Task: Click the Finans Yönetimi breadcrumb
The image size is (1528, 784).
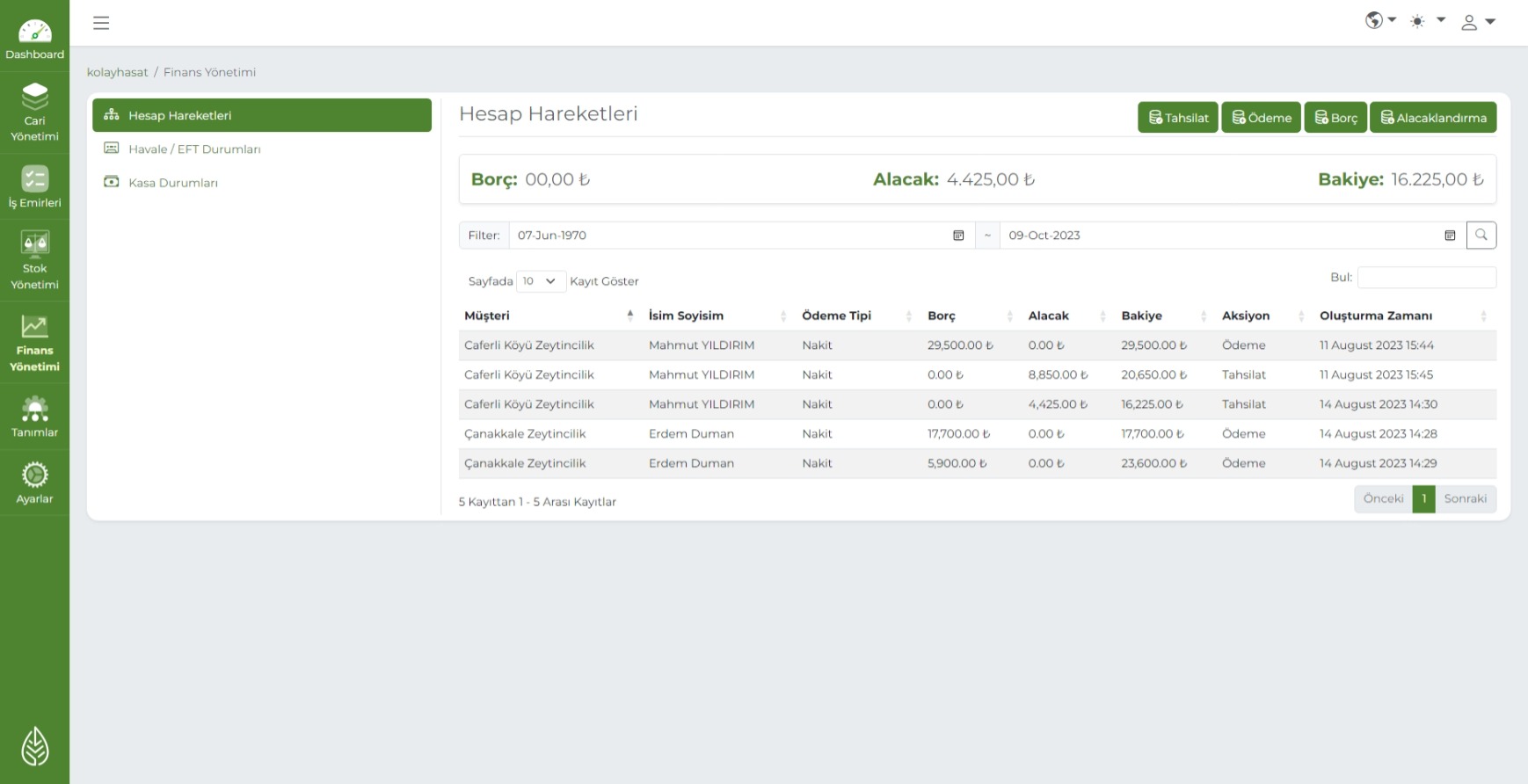Action: tap(209, 72)
